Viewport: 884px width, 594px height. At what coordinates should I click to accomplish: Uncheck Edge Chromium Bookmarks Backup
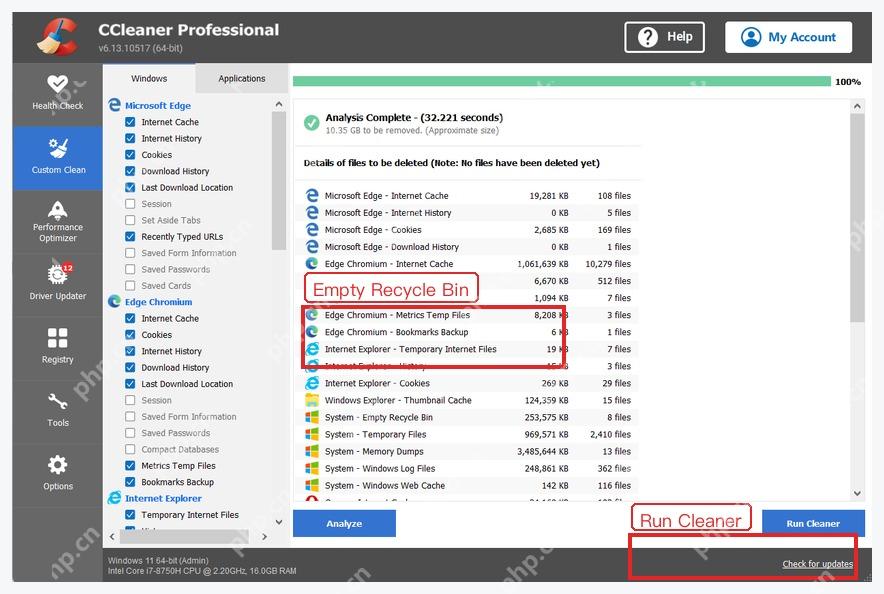coord(130,482)
